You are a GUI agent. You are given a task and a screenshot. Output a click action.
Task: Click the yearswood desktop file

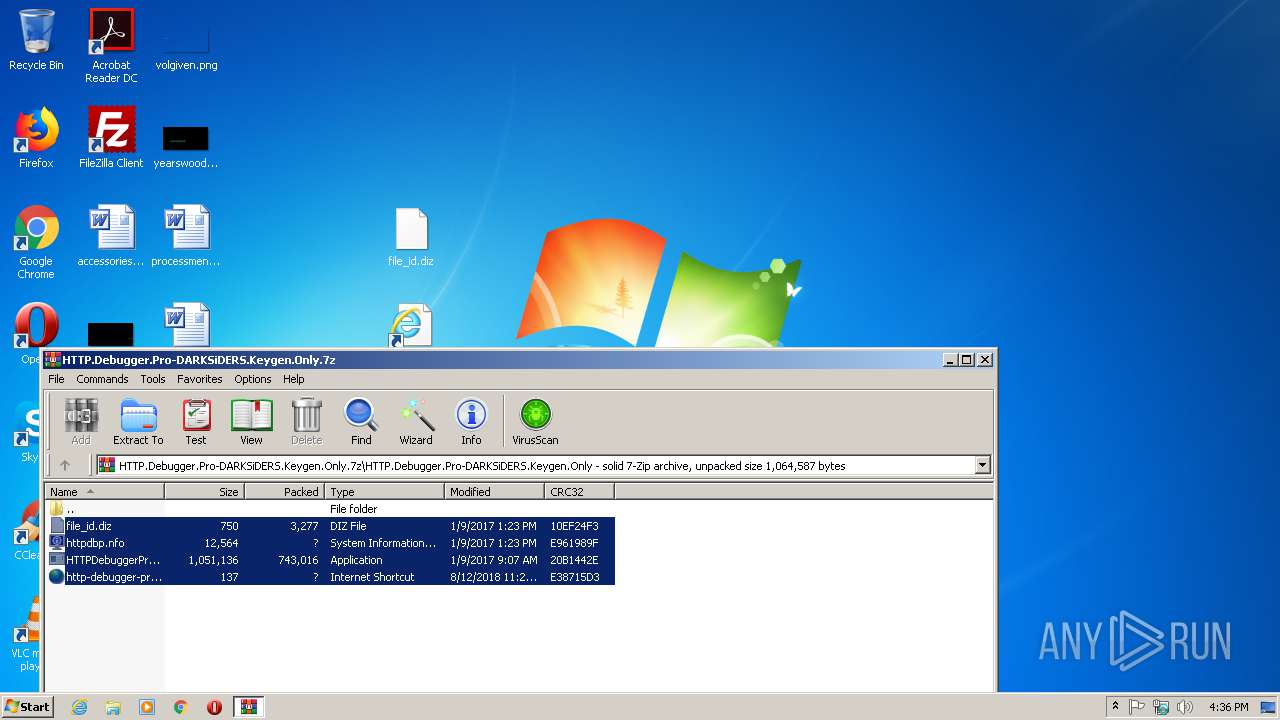186,145
